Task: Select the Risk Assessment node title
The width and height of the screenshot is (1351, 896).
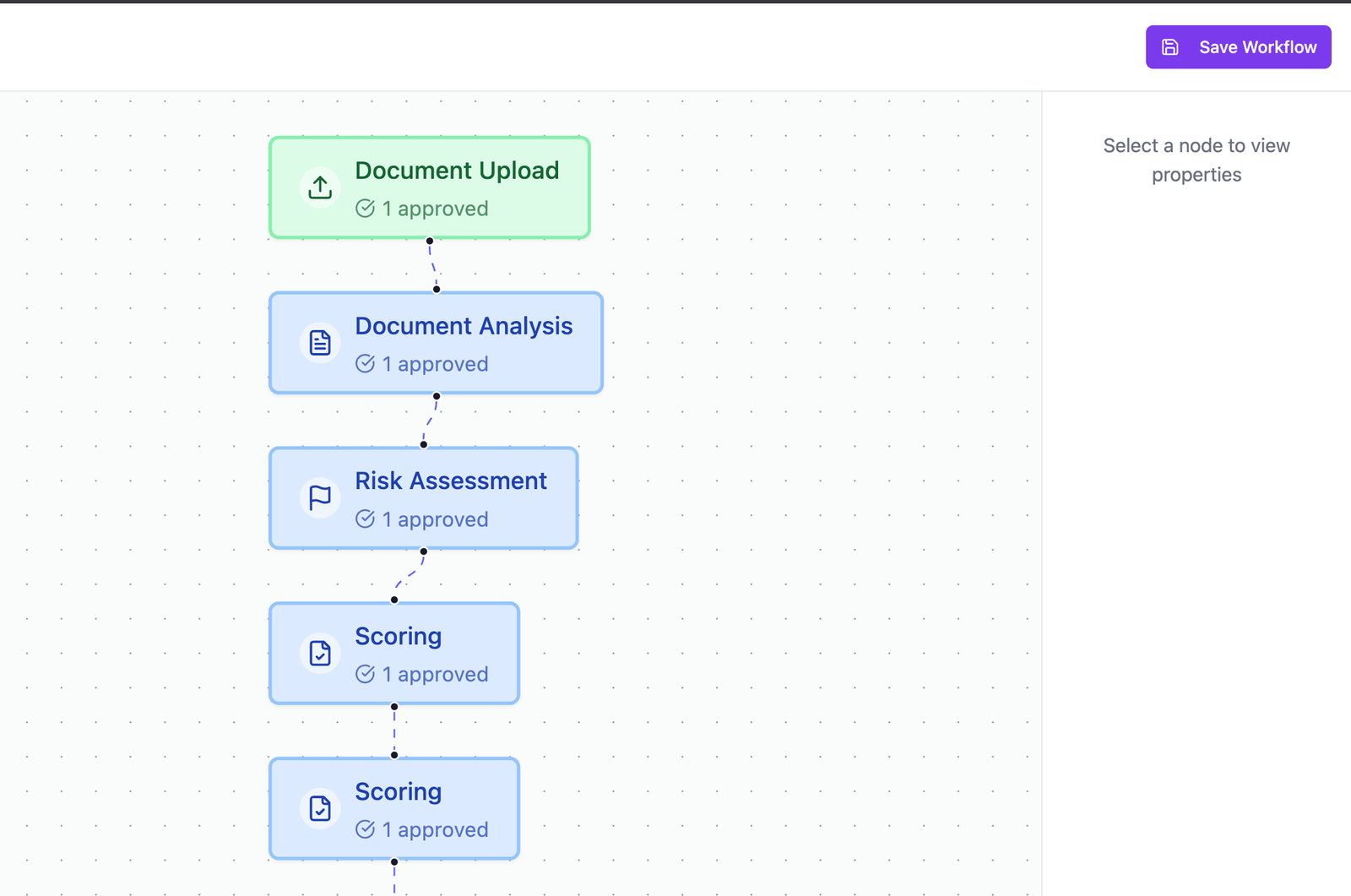Action: pos(451,481)
